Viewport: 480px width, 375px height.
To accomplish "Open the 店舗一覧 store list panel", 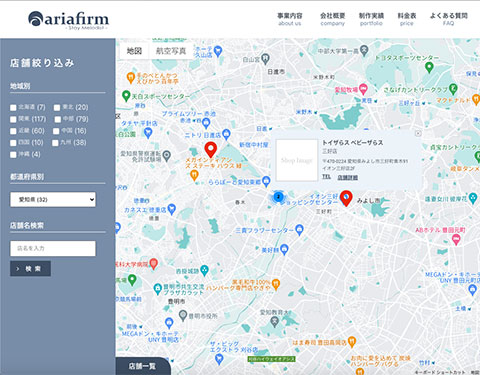I will click(142, 366).
